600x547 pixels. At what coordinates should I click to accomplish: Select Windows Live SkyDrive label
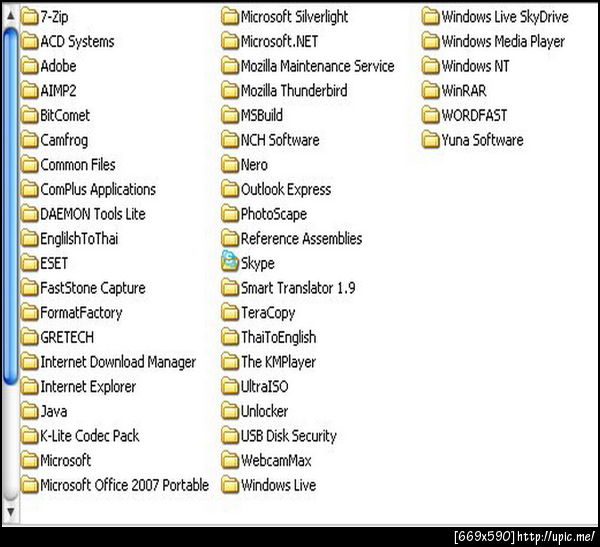[x=505, y=17]
